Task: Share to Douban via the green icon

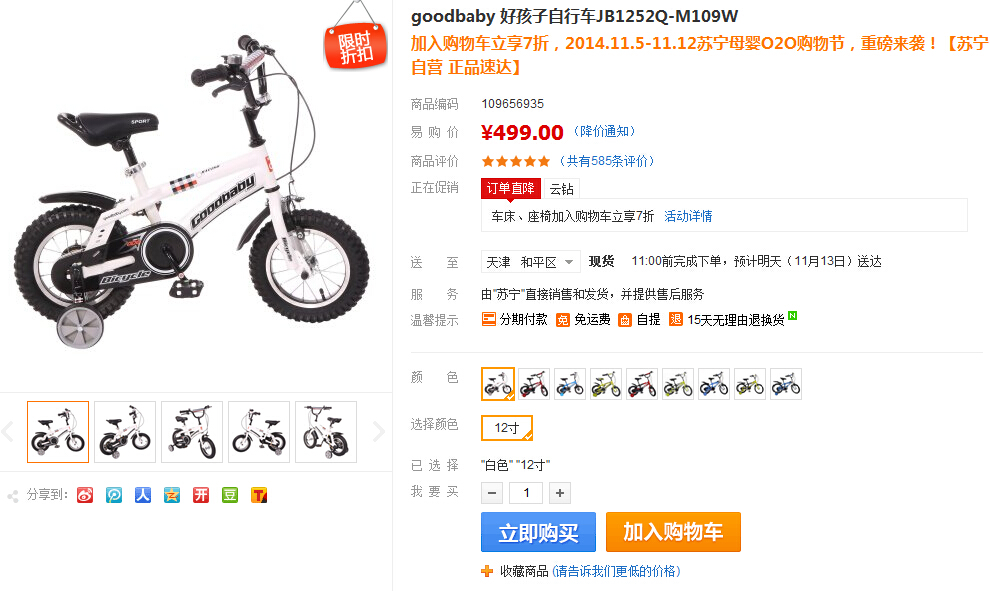Action: 230,495
